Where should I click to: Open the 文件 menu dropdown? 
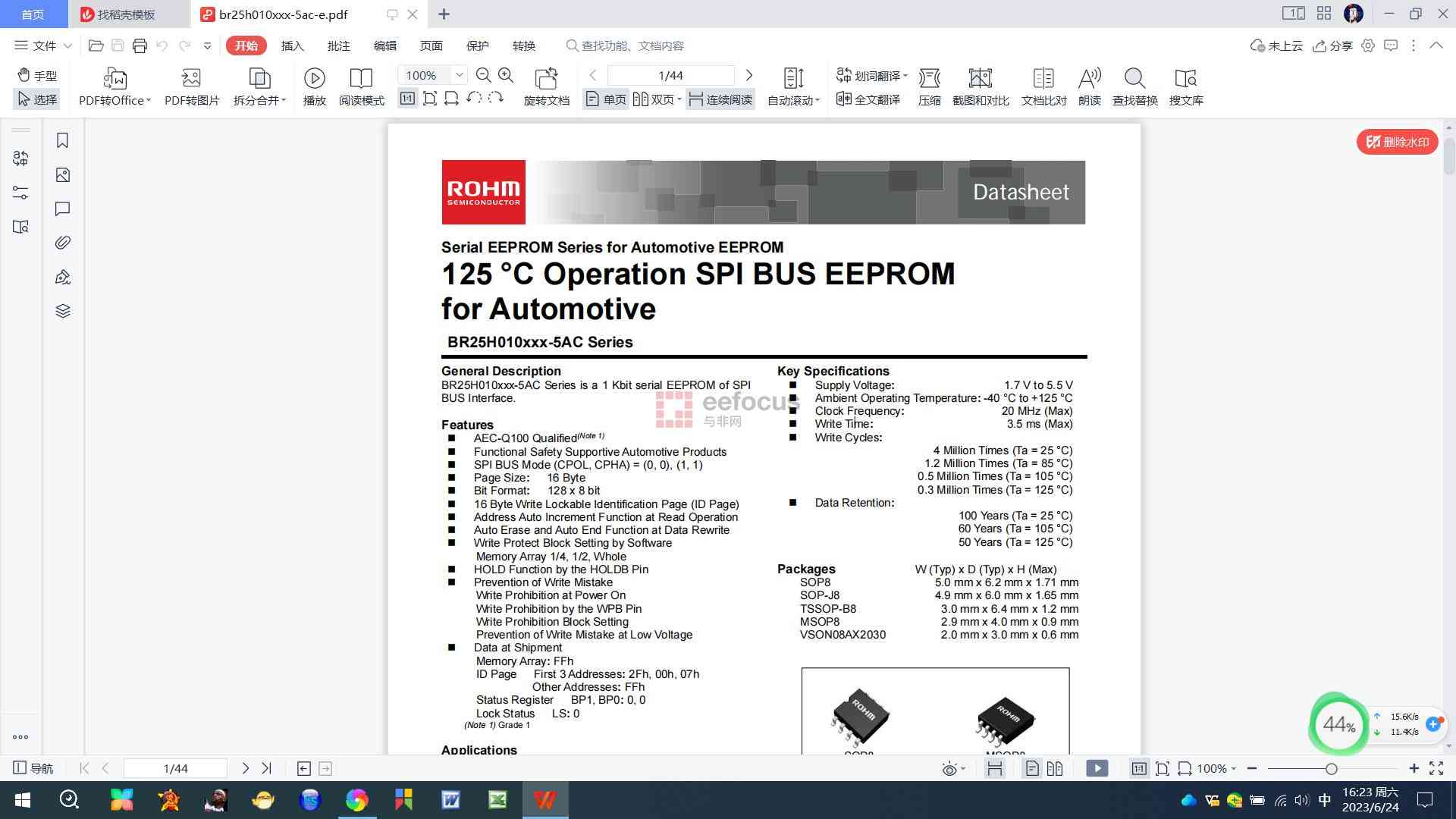point(43,45)
